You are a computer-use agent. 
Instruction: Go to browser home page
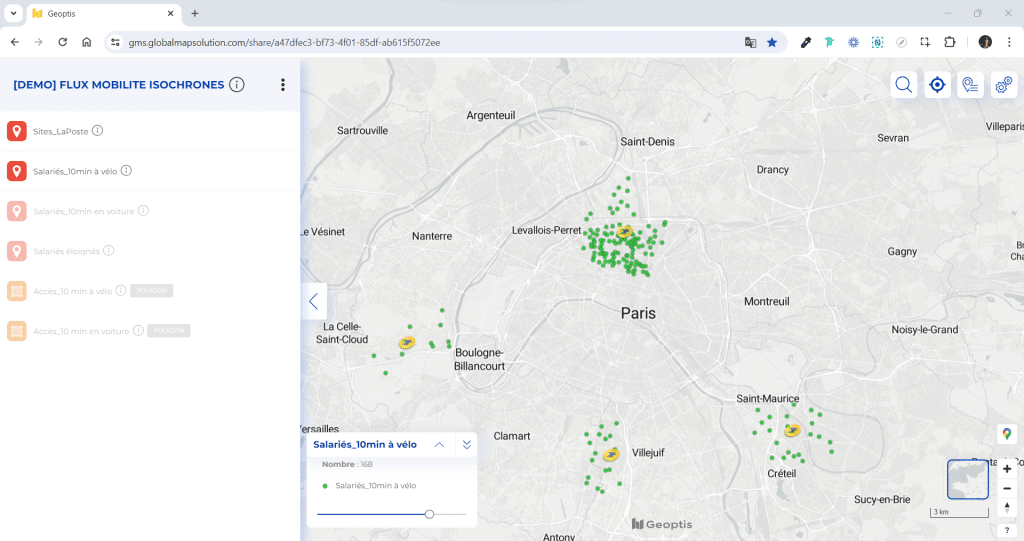tap(86, 42)
